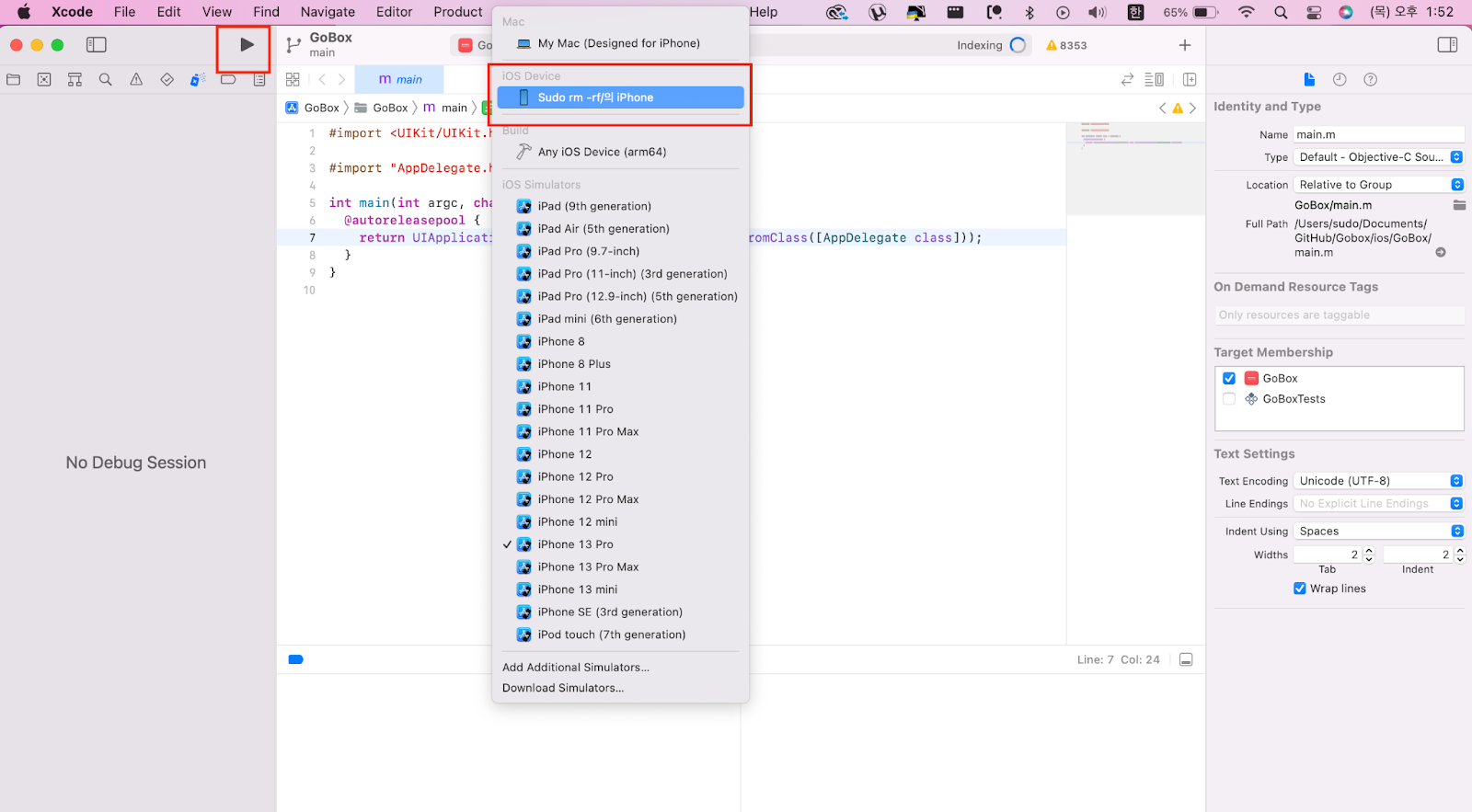
Task: Open the symbol navigator icon
Action: [x=75, y=80]
